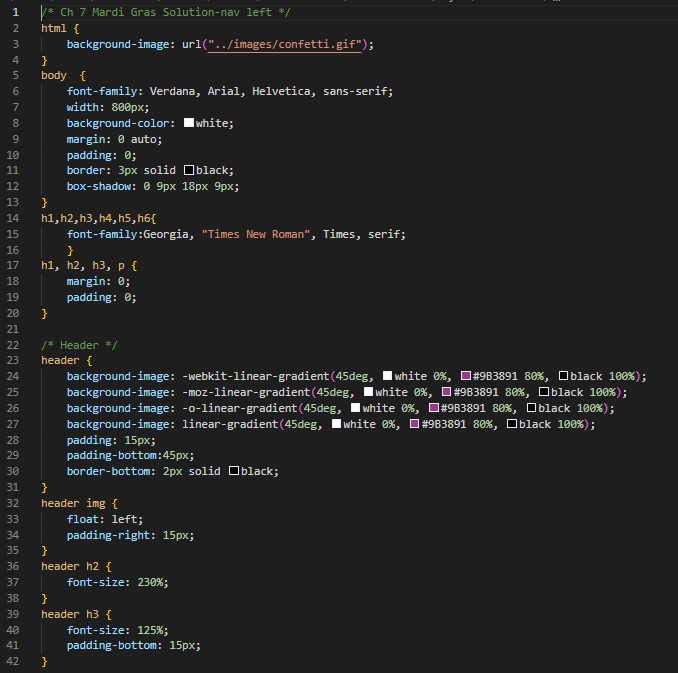Click line number 42 in the gutter

pos(13,661)
